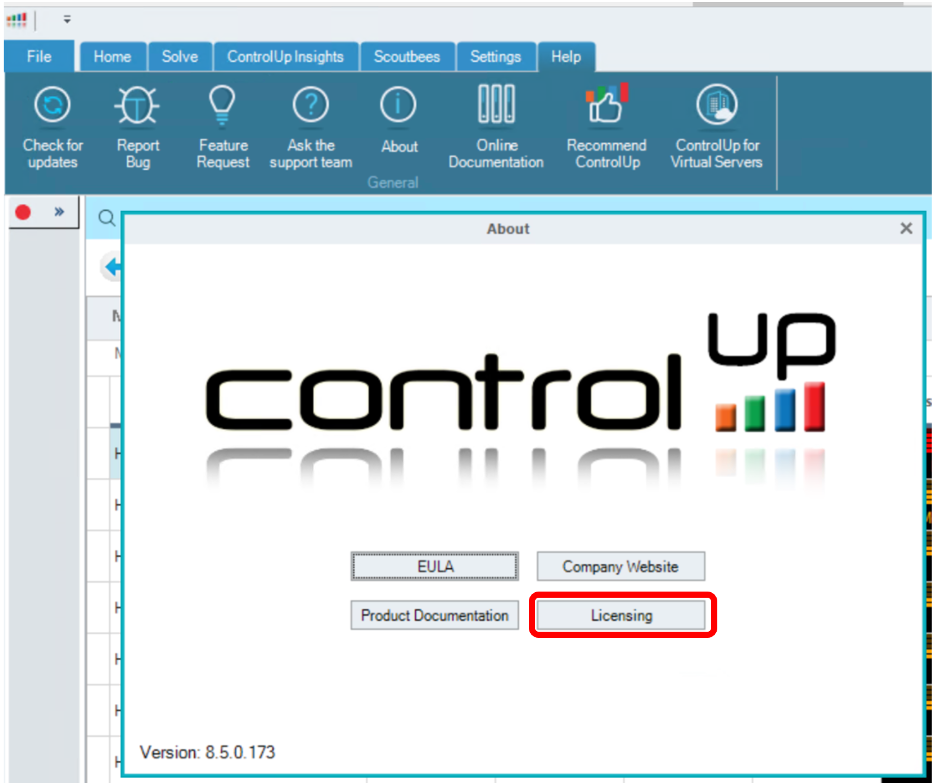Click the Version: 8.5.0.173 text
936x784 pixels.
[208, 752]
